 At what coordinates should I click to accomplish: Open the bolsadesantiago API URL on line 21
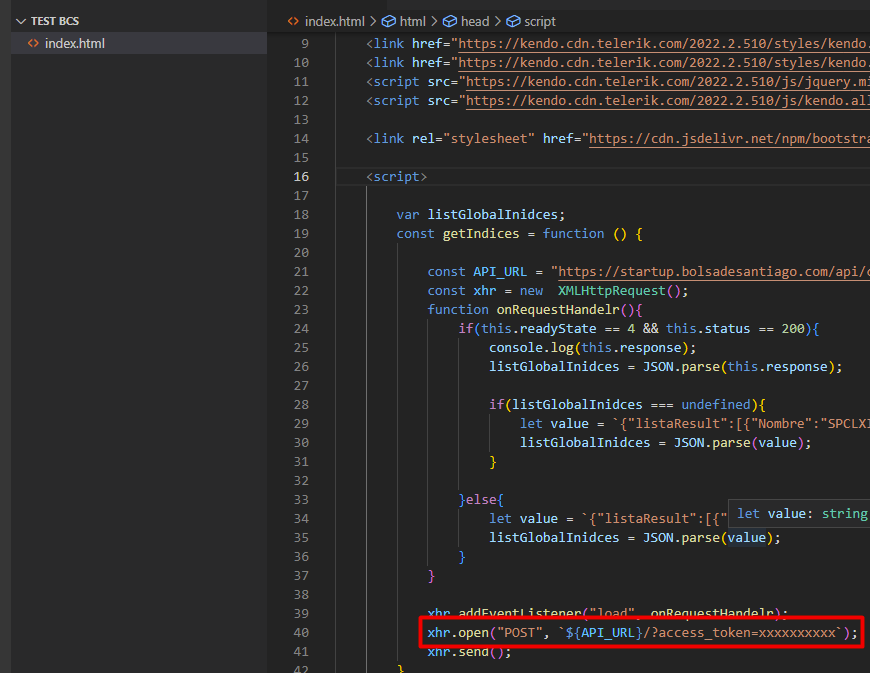tap(714, 272)
